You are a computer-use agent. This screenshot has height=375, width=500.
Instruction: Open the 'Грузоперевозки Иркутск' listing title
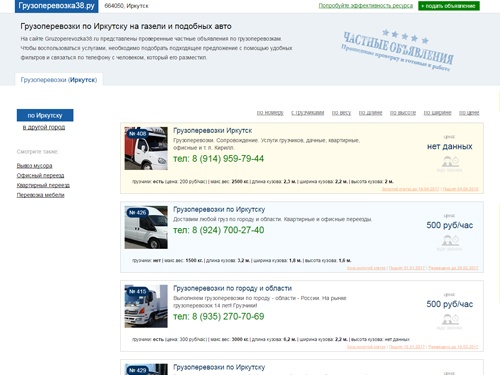[x=213, y=131]
